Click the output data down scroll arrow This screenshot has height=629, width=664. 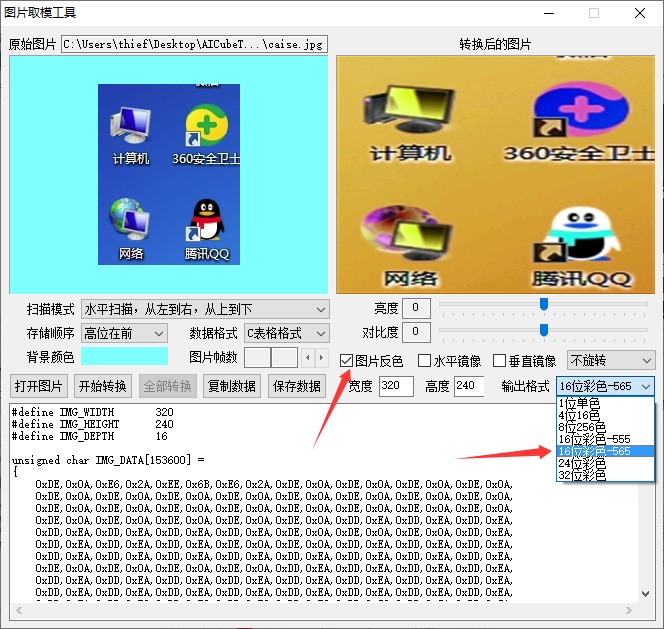(x=646, y=594)
